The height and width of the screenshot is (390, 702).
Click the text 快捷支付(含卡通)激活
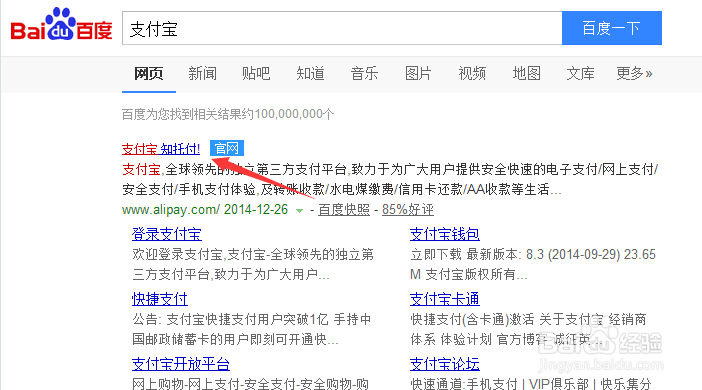coord(472,319)
